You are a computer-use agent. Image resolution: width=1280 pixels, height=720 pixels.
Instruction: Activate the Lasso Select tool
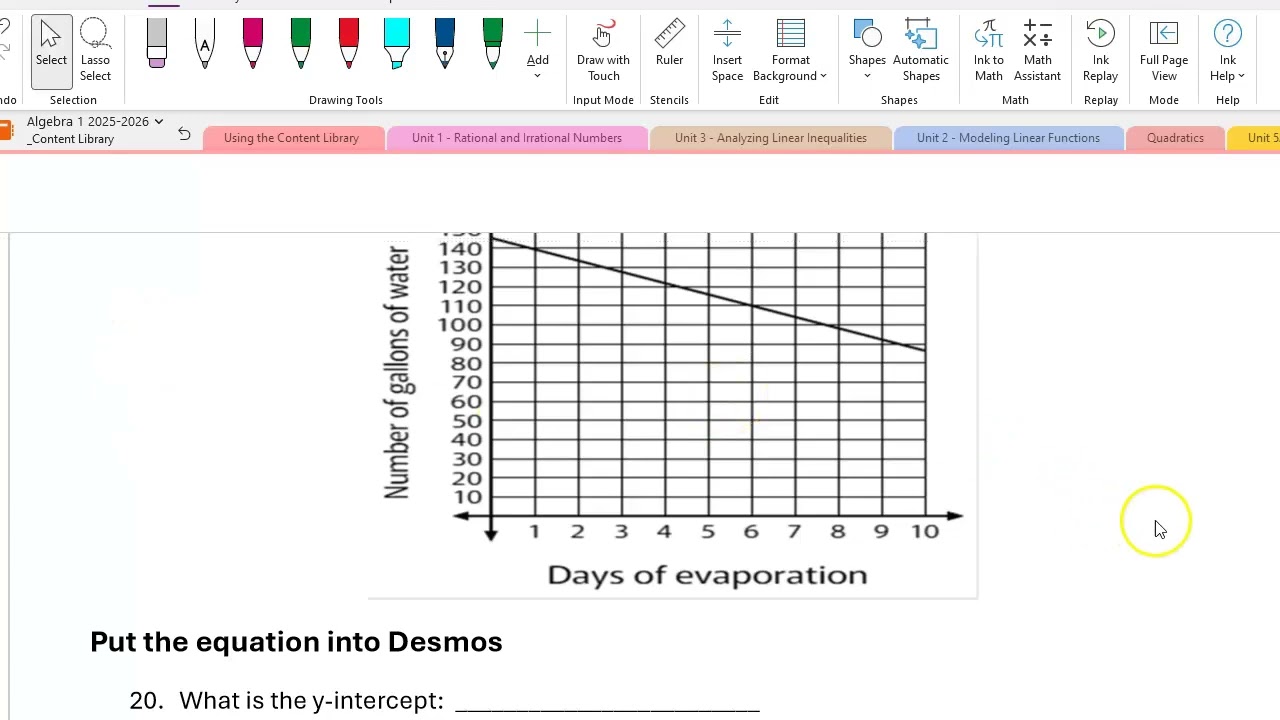pos(95,52)
